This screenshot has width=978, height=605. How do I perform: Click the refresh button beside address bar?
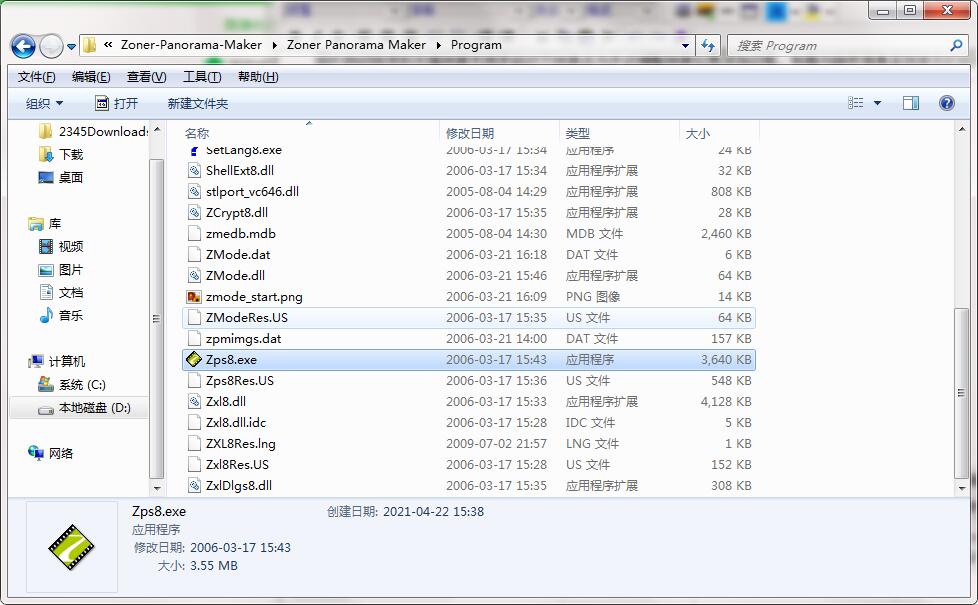pyautogui.click(x=708, y=46)
